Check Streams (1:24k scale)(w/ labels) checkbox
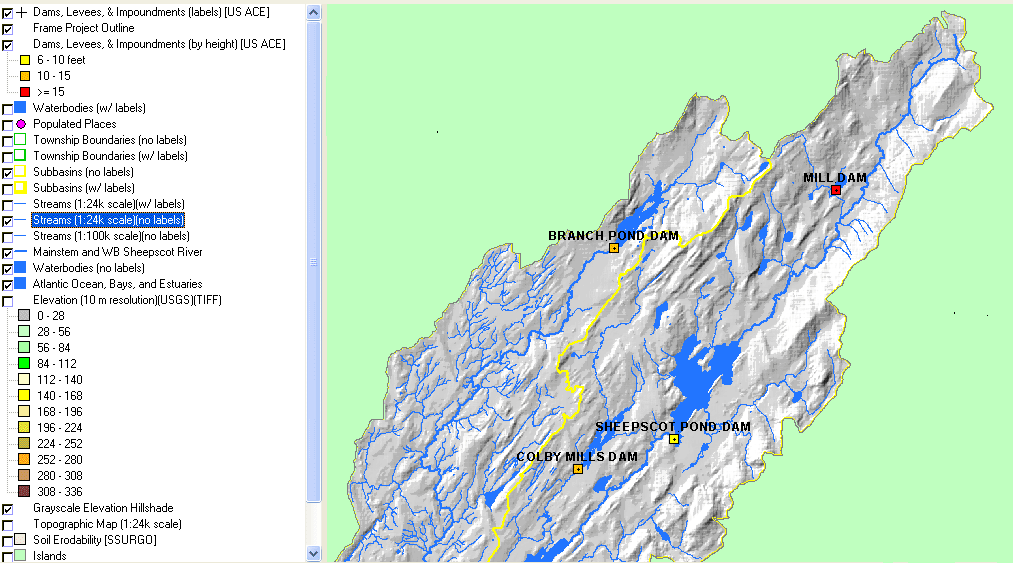Screen dimensions: 1013x563 coord(8,206)
